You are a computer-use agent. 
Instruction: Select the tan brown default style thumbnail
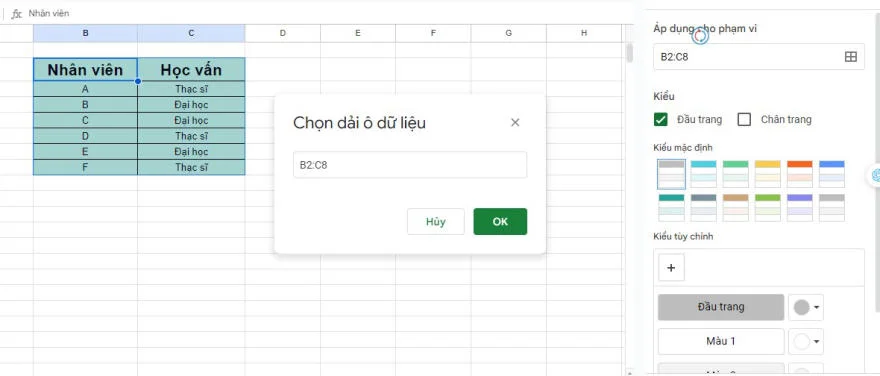pyautogui.click(x=735, y=208)
